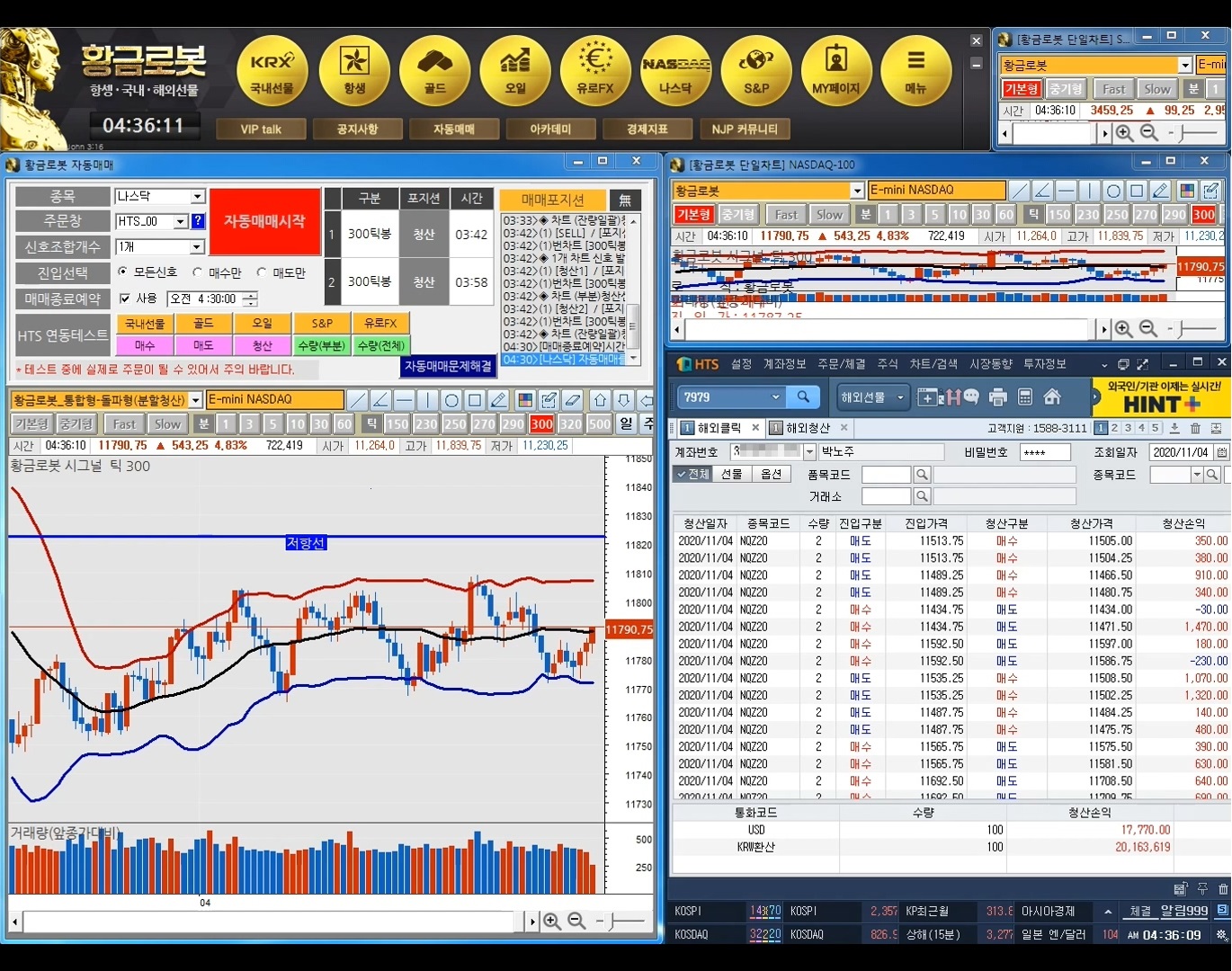
Task: Expand the 계좌번호 account dropdown
Action: [x=809, y=452]
